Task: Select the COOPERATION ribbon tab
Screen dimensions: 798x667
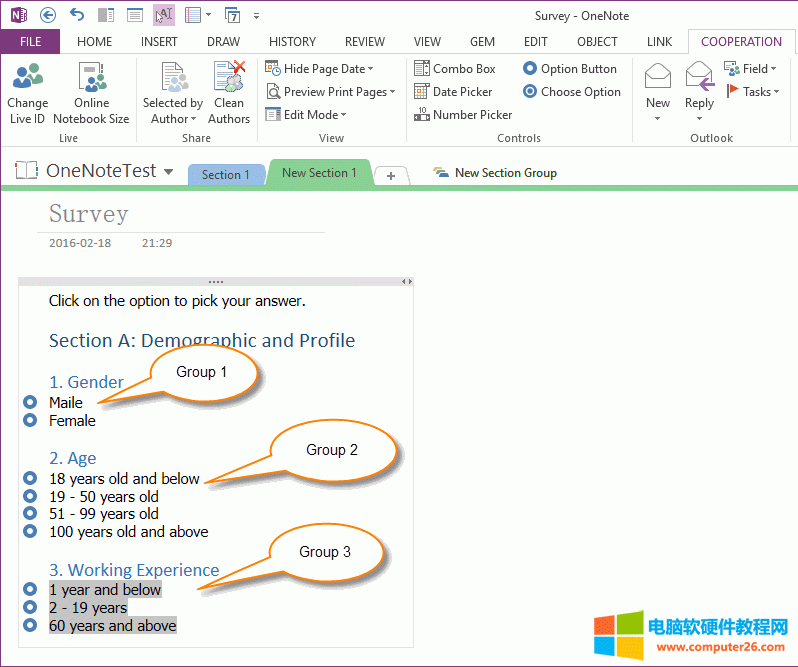Action: 742,42
